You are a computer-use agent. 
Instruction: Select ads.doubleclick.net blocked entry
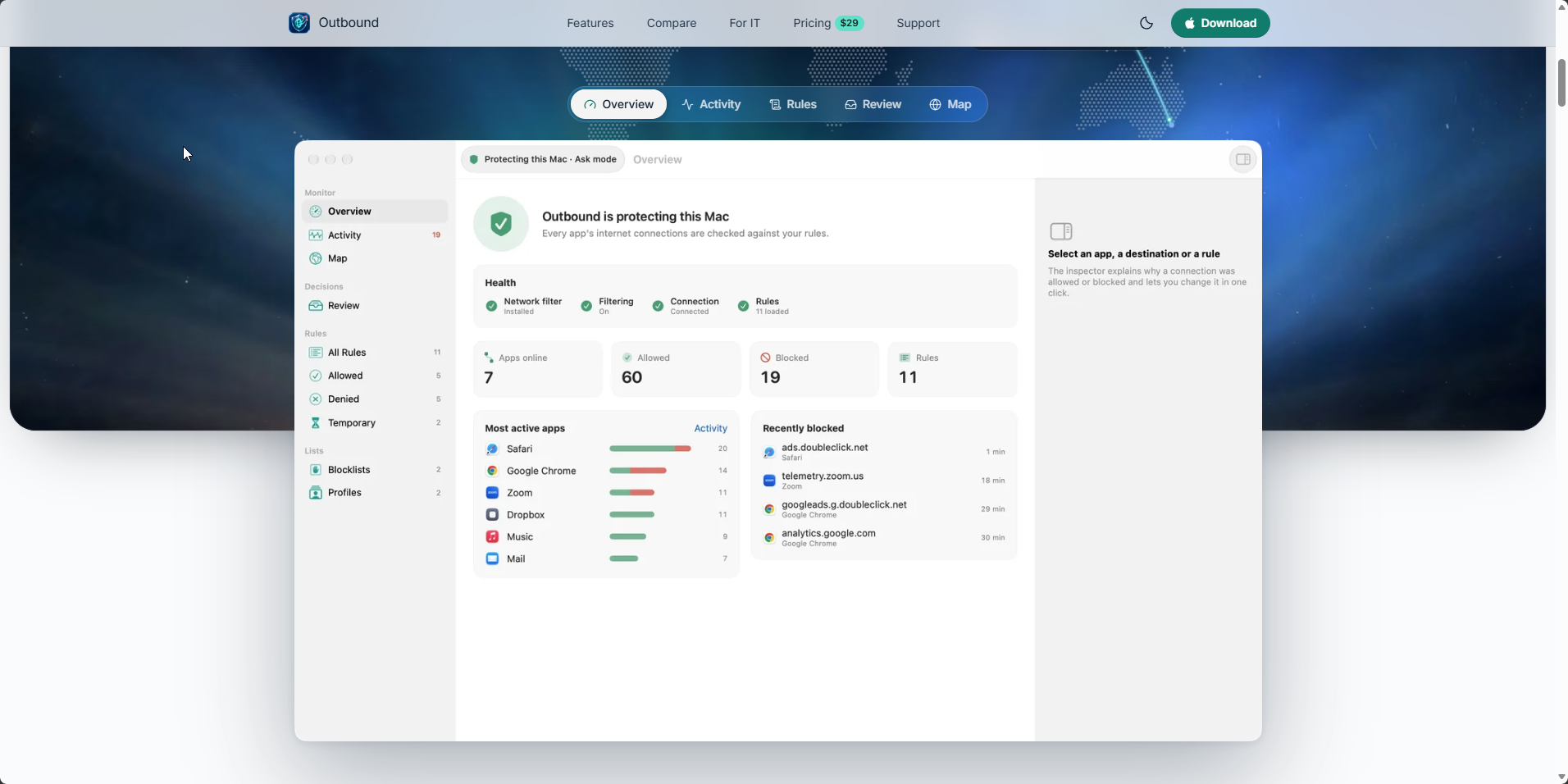point(884,452)
